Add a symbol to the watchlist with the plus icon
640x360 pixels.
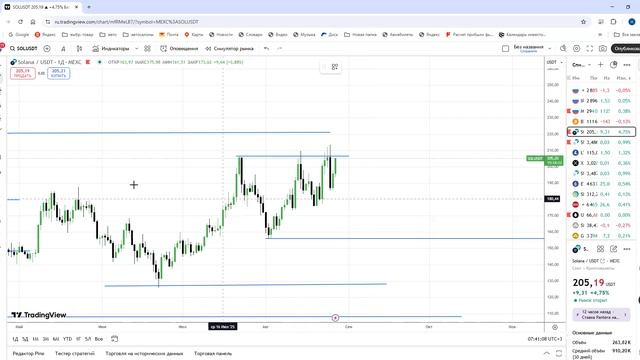point(600,64)
